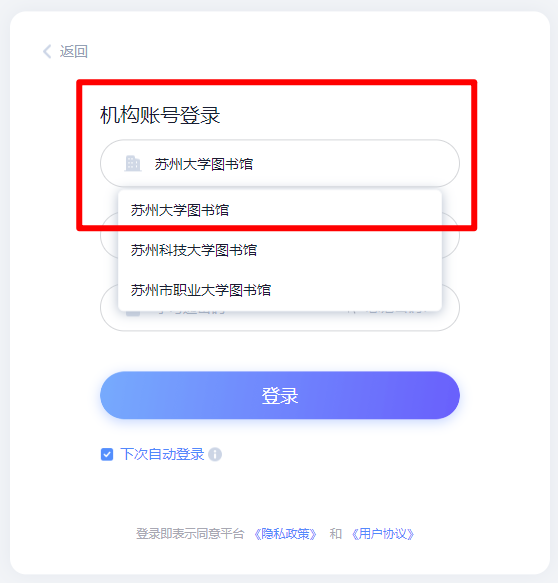This screenshot has width=558, height=583.
Task: Click the back chevron arrow icon
Action: coord(47,51)
